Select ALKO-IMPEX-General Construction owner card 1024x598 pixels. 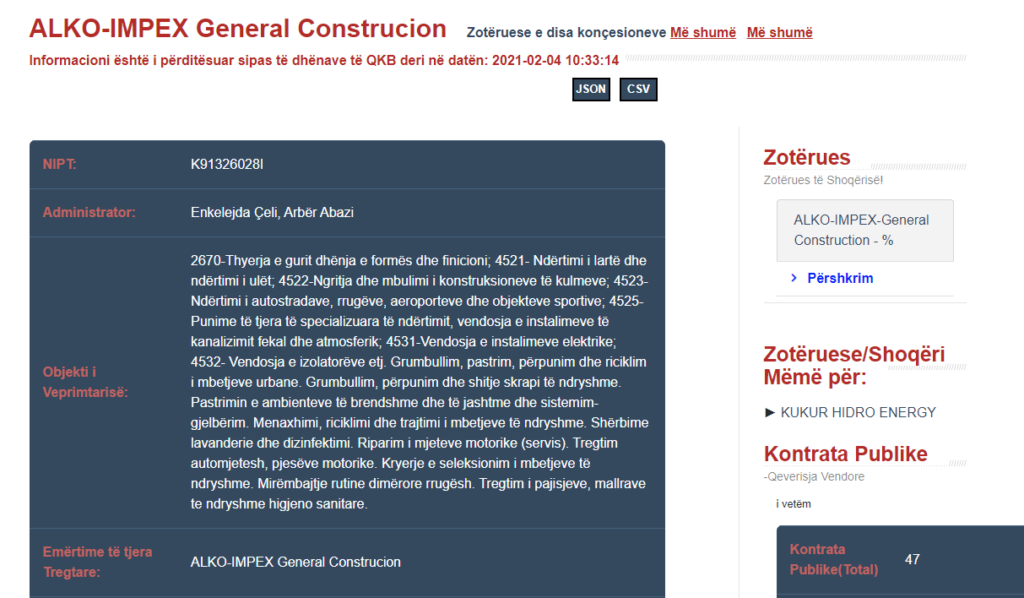(x=865, y=230)
